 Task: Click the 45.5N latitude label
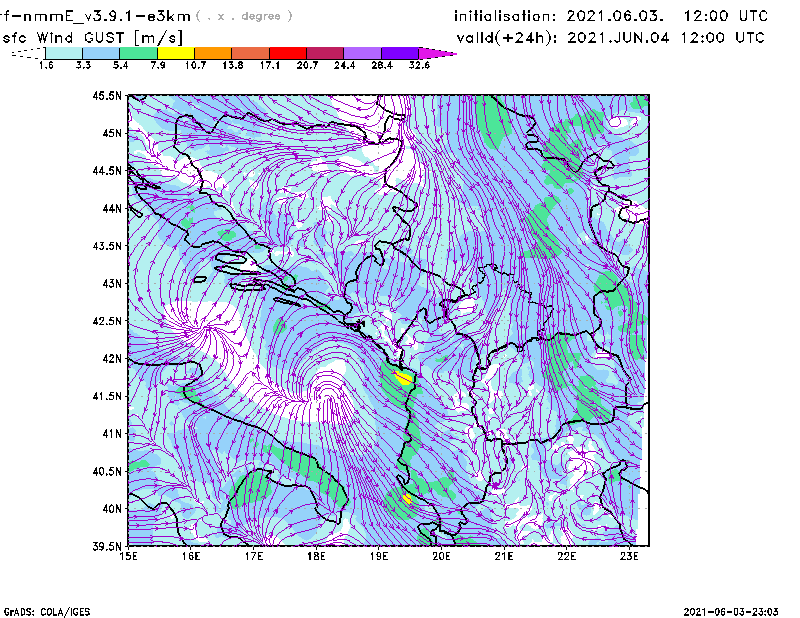point(107,95)
